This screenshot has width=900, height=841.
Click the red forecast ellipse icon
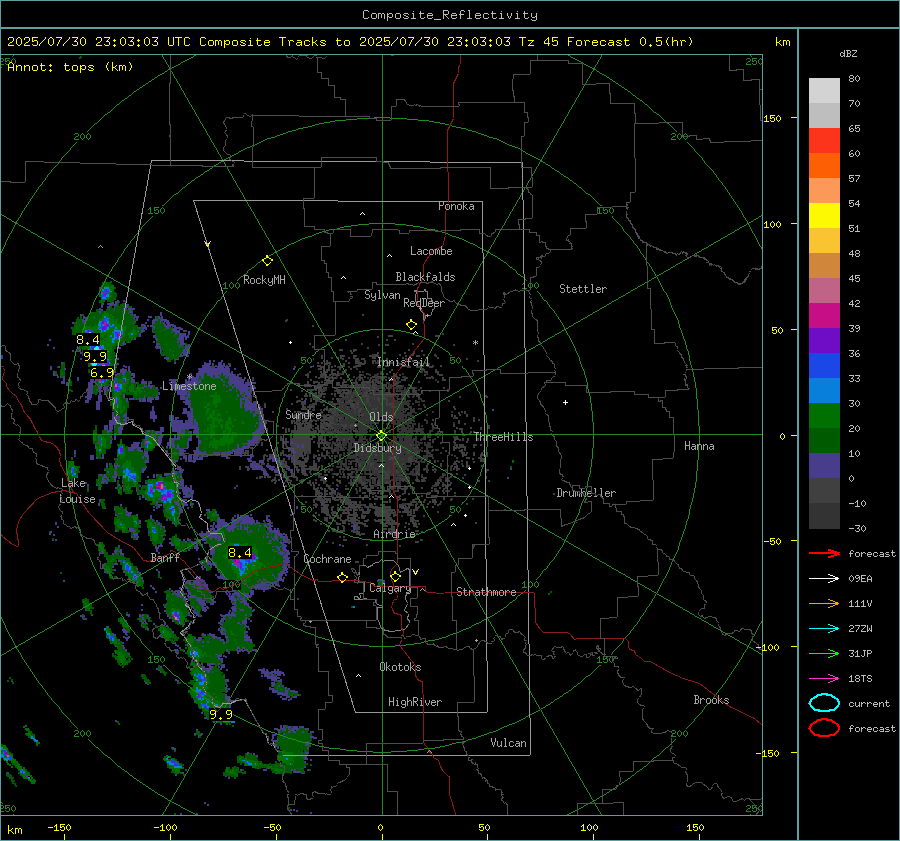(824, 728)
